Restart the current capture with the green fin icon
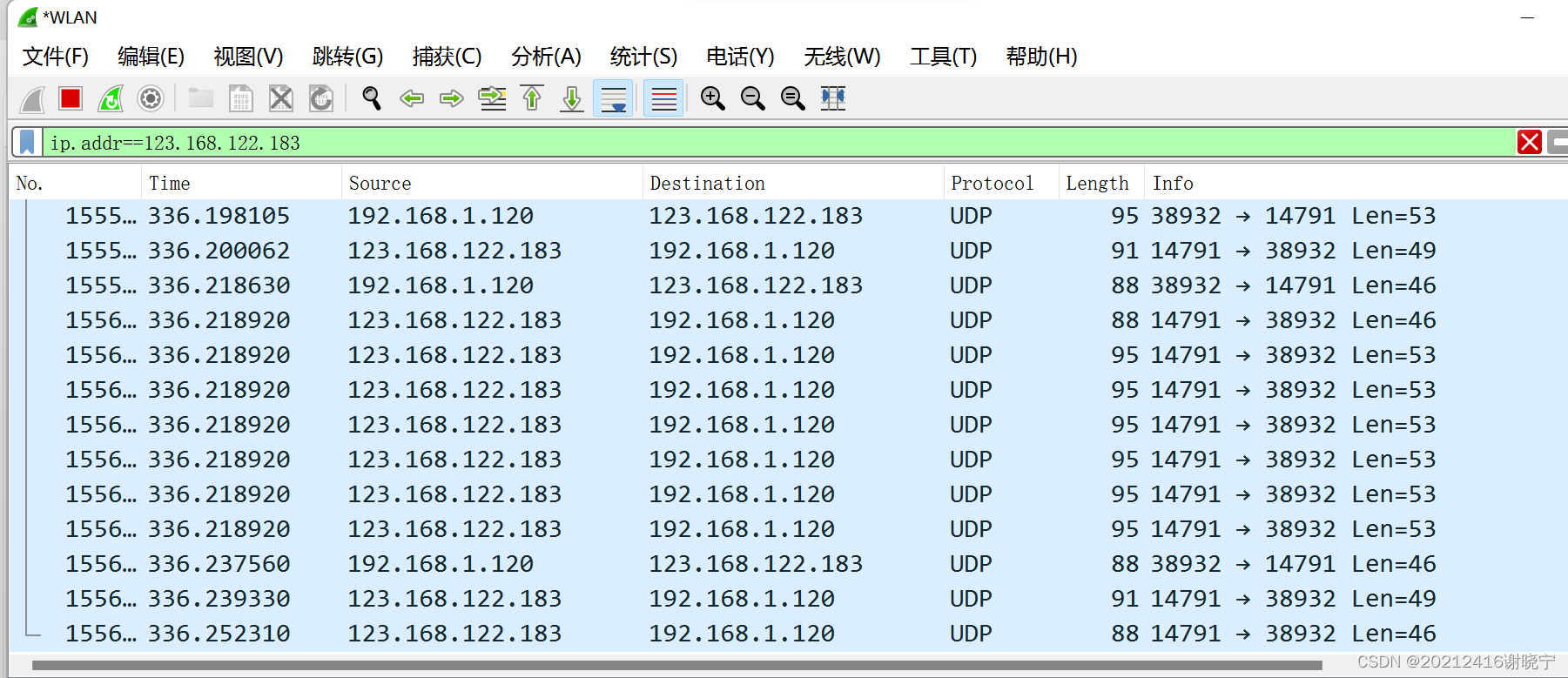Viewport: 1568px width, 678px height. pos(111,98)
